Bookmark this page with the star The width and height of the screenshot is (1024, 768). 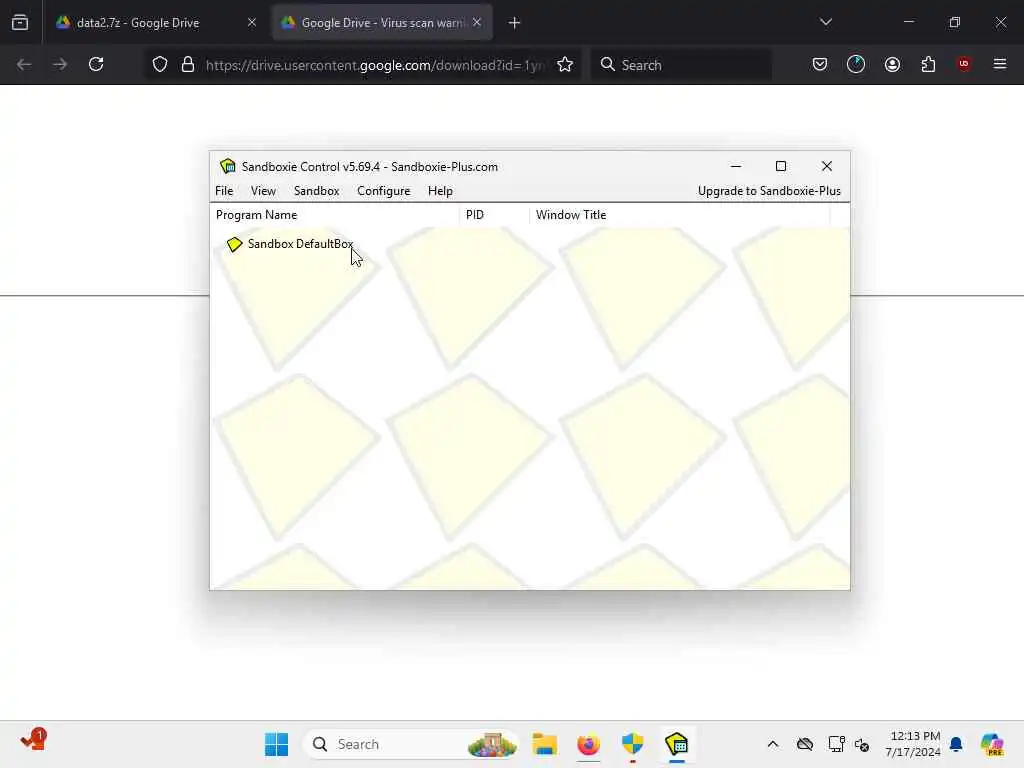pyautogui.click(x=565, y=64)
